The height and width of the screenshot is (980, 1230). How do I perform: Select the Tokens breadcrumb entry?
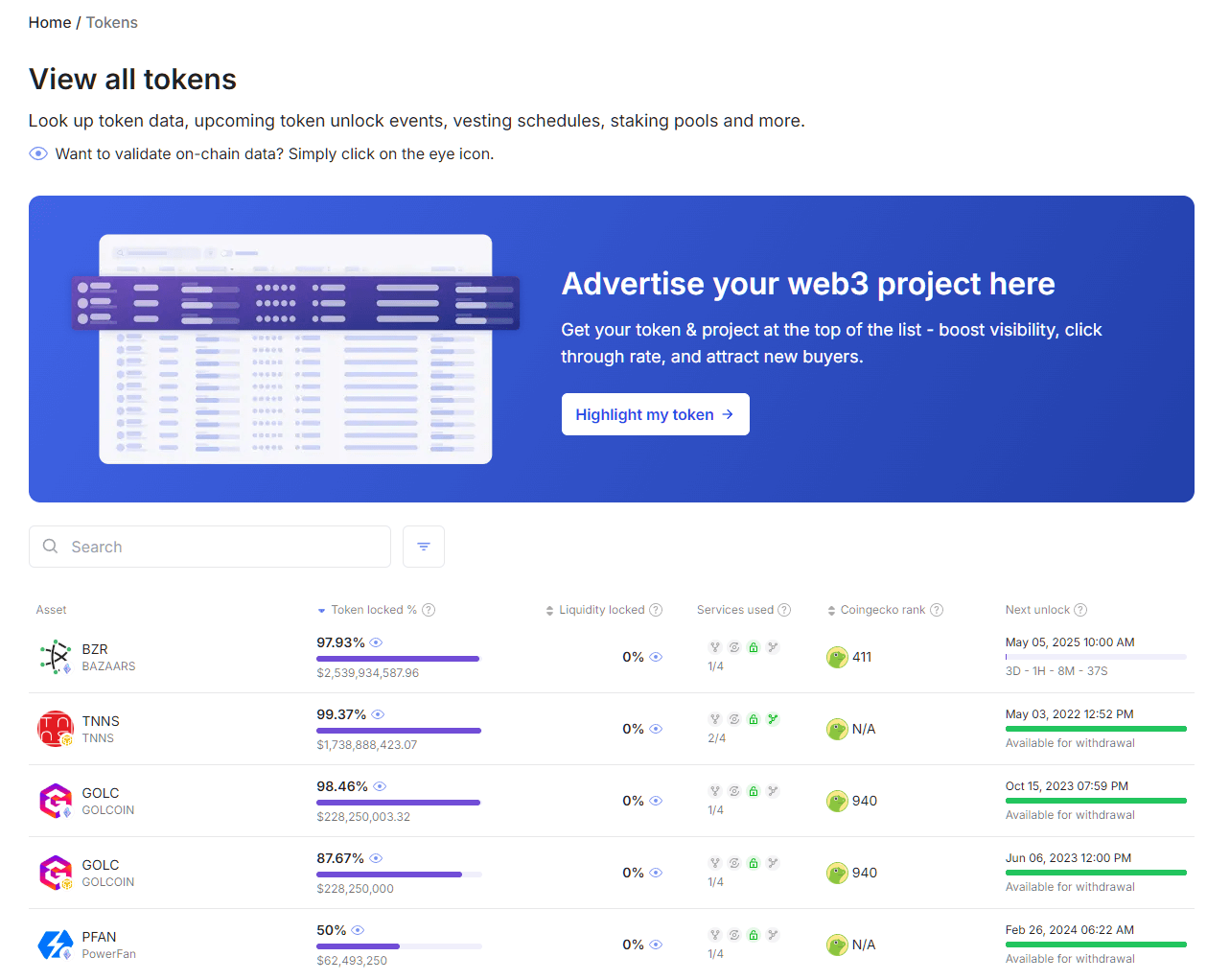(x=111, y=22)
